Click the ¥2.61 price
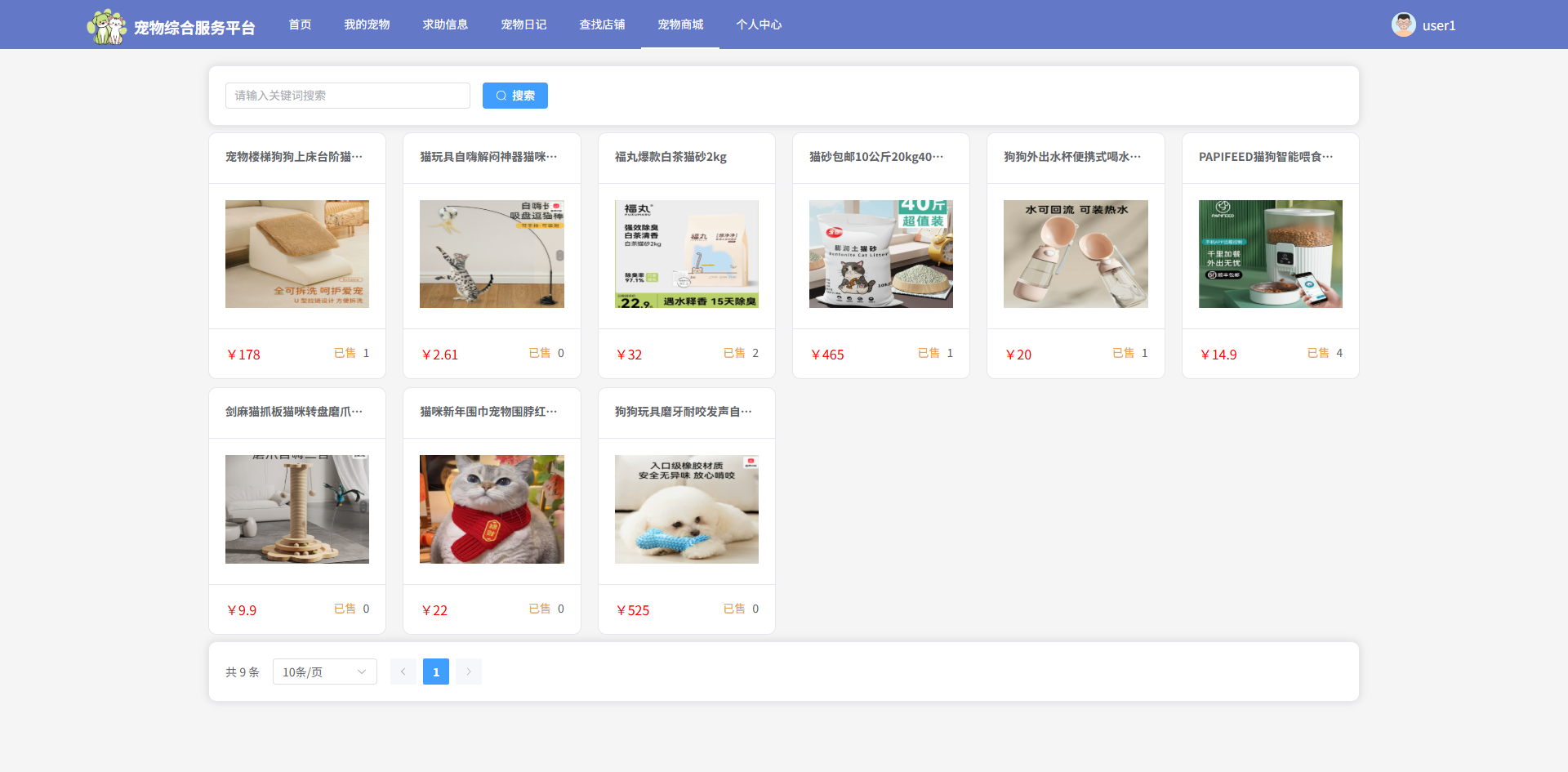The height and width of the screenshot is (772, 1568). [x=439, y=355]
